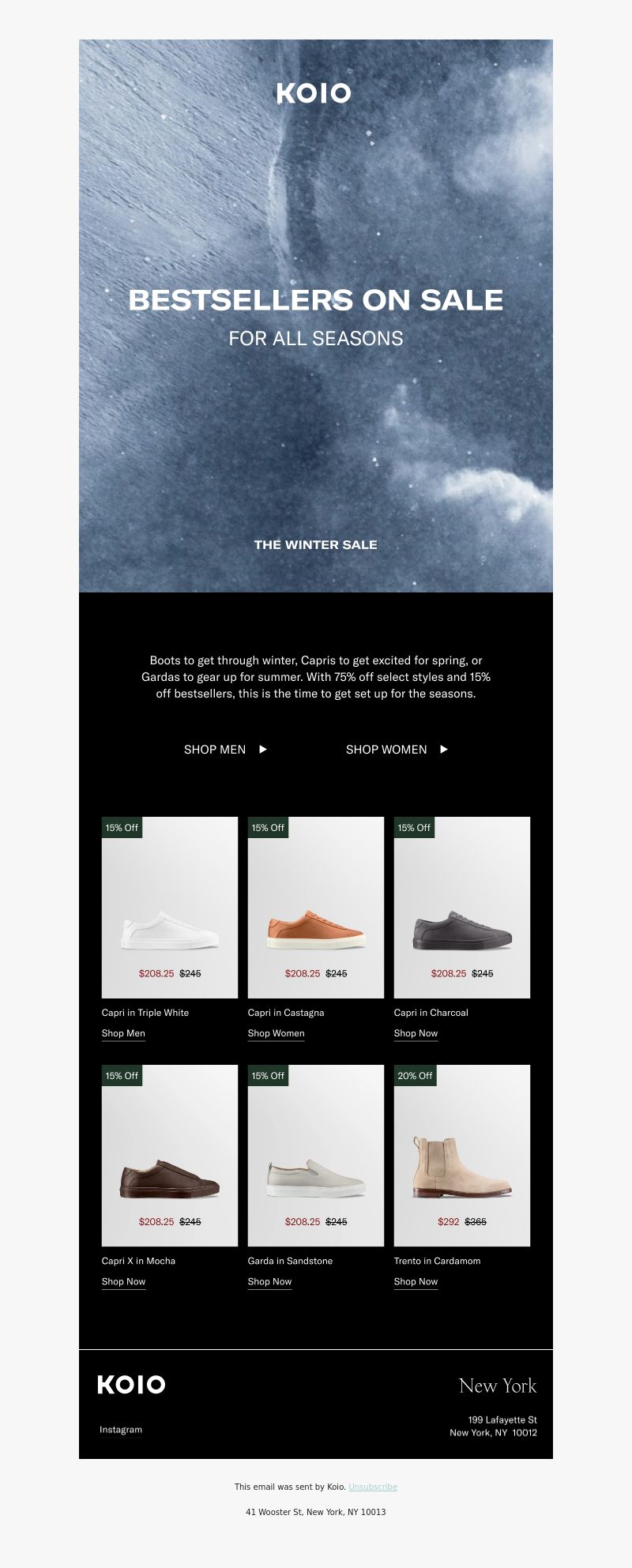Select the Capri in Castagna shoe image
632x1568 pixels.
316,908
